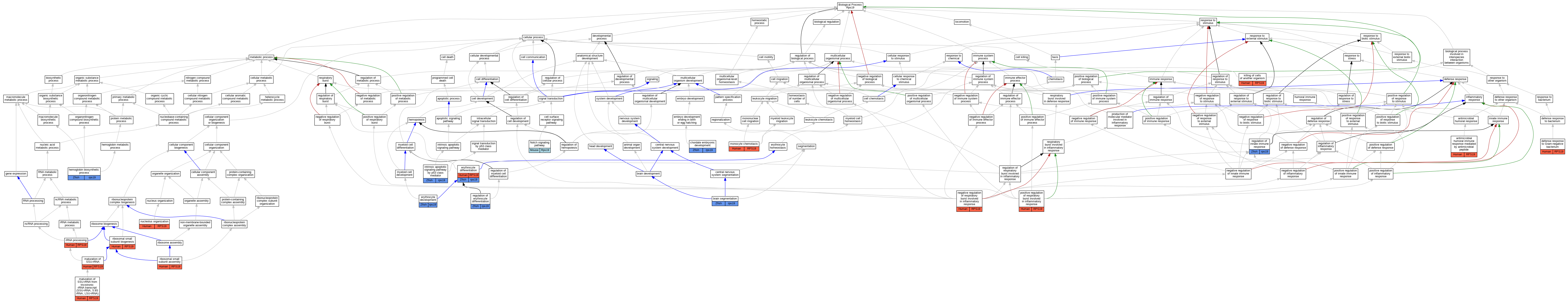Select the "homeostatic process" node
The height and width of the screenshot is (303, 1568).
[759, 22]
